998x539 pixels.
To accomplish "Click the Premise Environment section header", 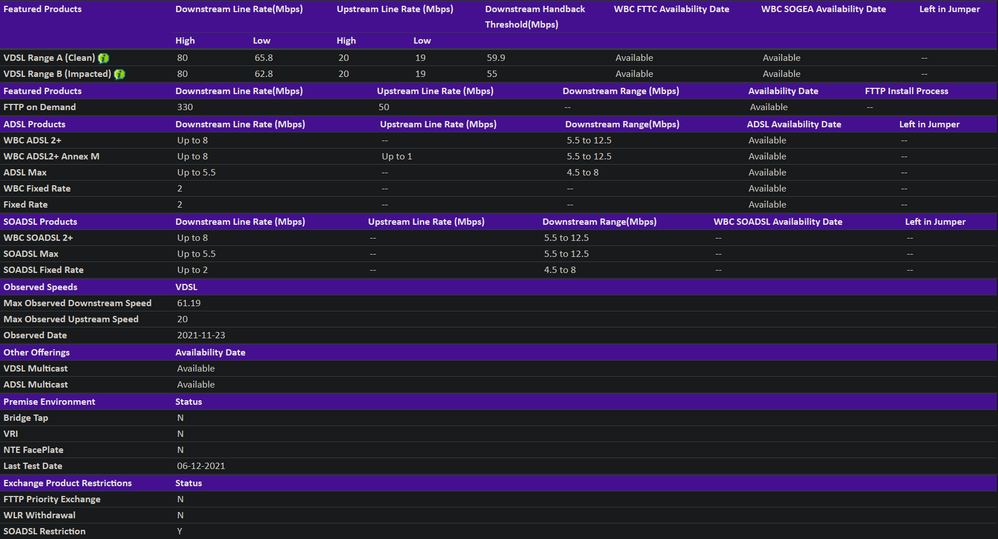I will click(49, 401).
